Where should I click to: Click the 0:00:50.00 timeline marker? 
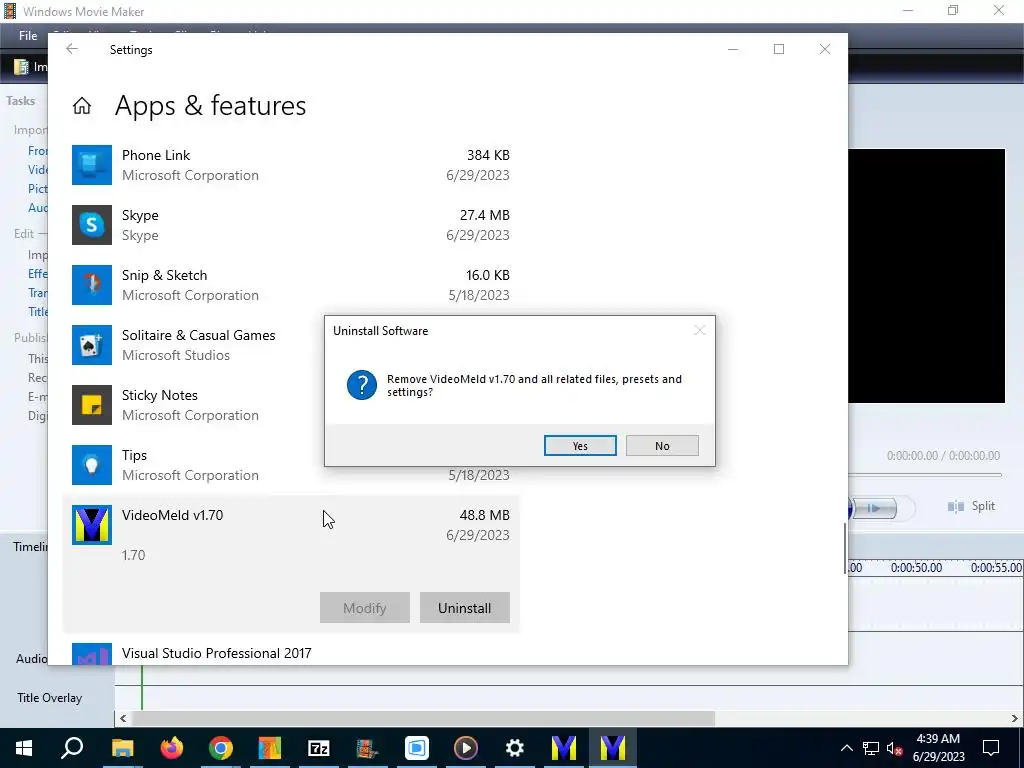(x=916, y=568)
